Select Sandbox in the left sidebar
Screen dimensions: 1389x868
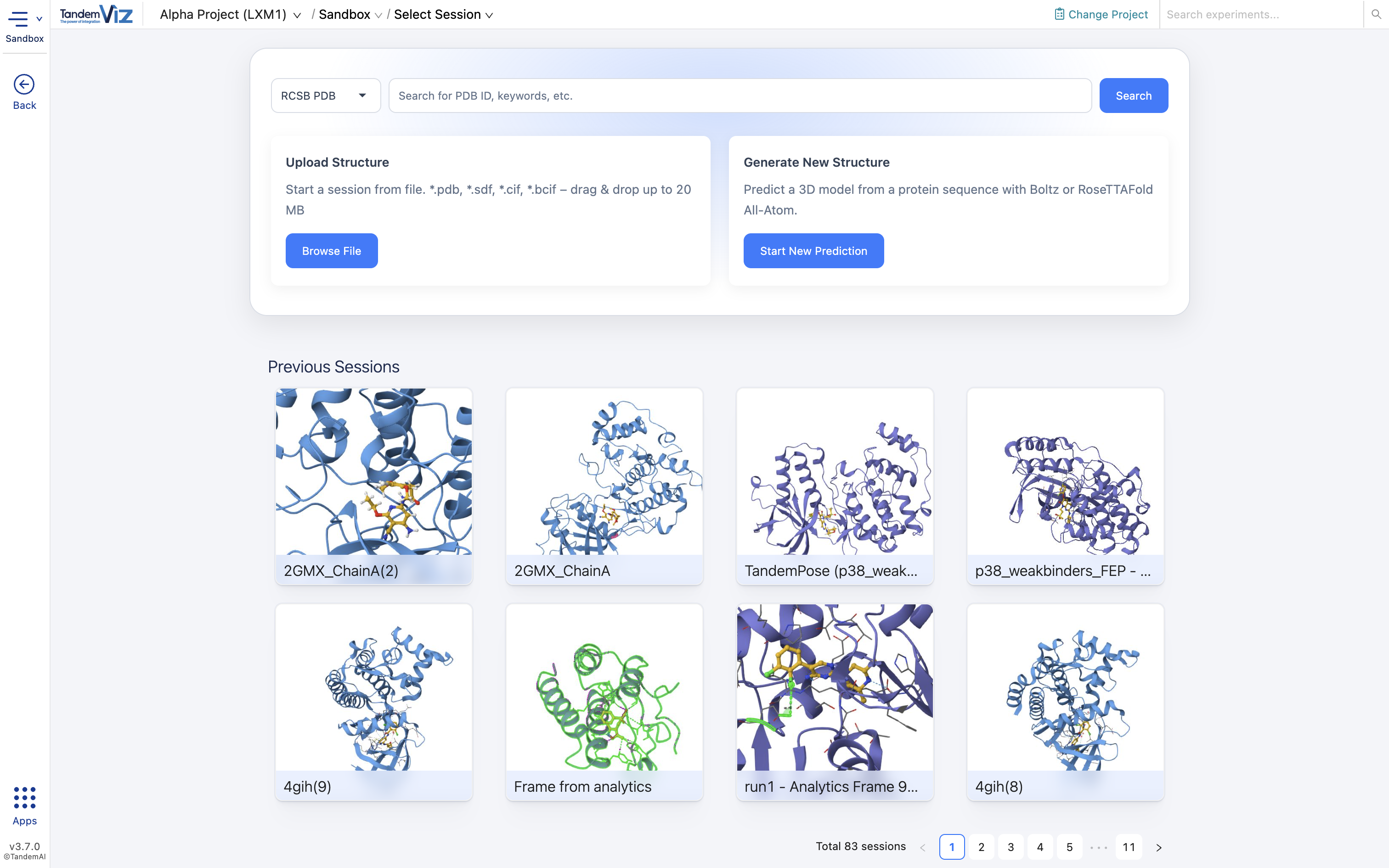coord(24,39)
